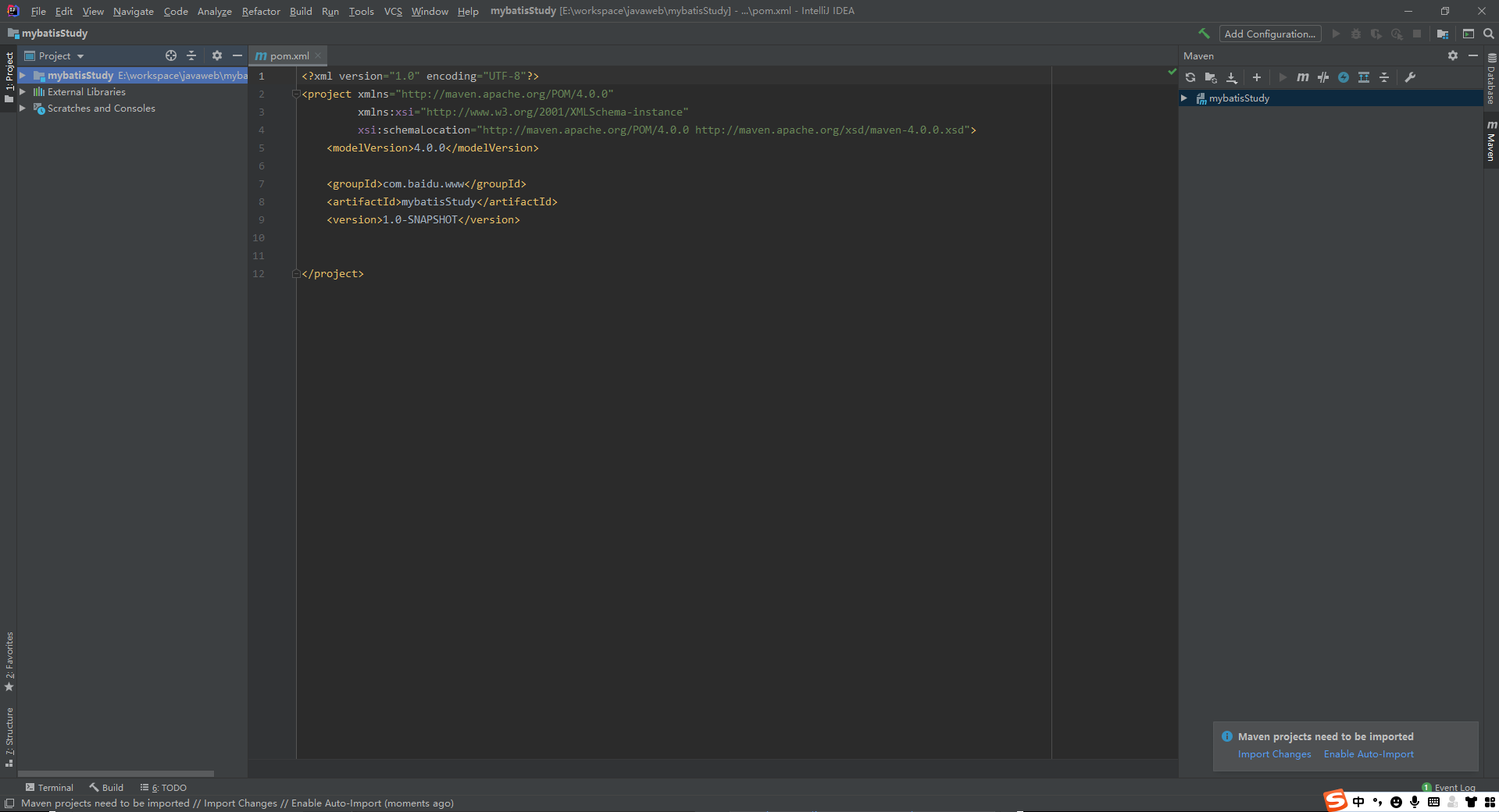
Task: Expand the mybatisStudy project tree node
Action: pos(23,76)
